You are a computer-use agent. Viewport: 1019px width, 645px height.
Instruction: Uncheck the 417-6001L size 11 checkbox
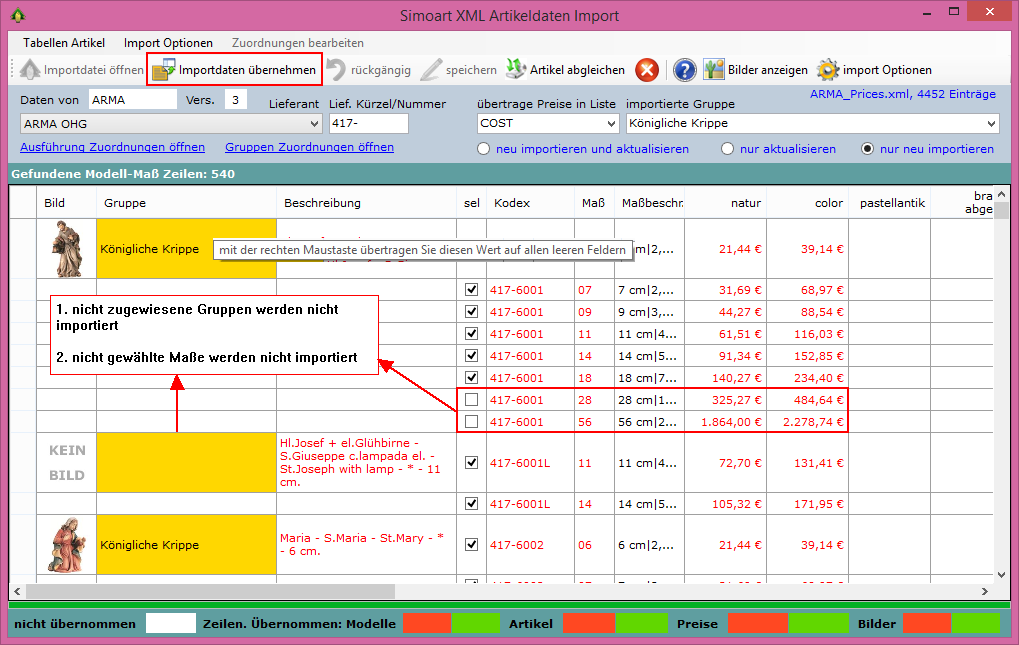click(472, 463)
